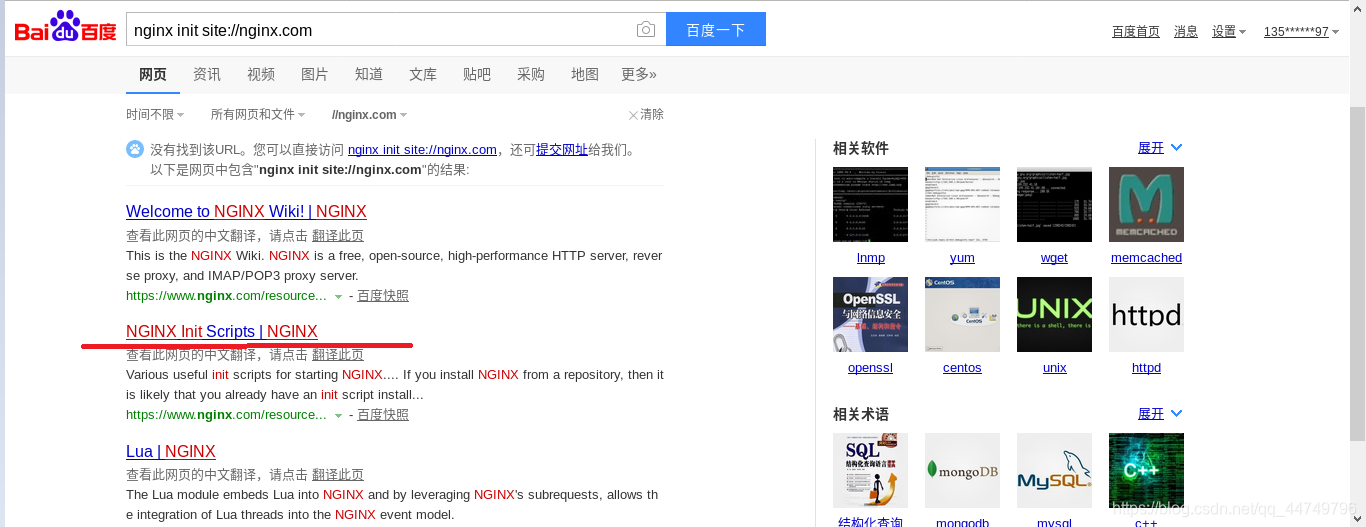This screenshot has width=1366, height=527.
Task: Open the 提交网址 link
Action: 562,150
